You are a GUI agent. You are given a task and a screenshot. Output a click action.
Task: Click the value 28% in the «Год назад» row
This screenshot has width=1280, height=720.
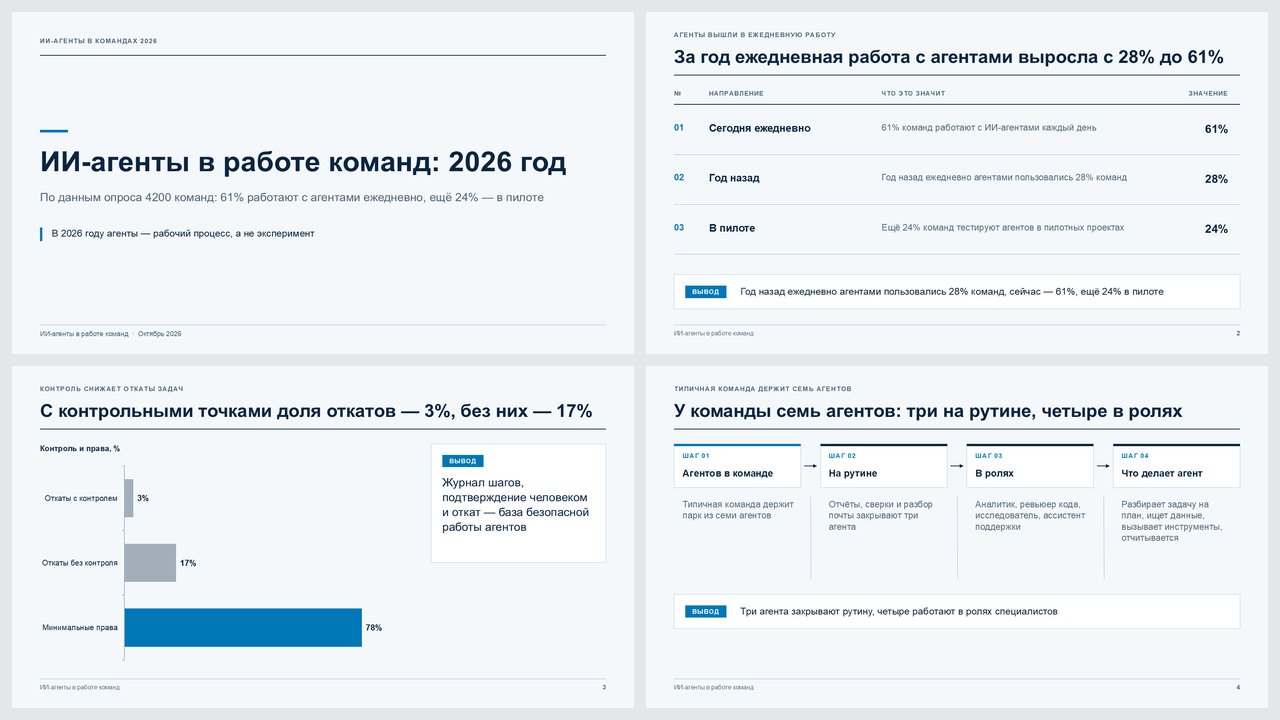tap(1216, 179)
